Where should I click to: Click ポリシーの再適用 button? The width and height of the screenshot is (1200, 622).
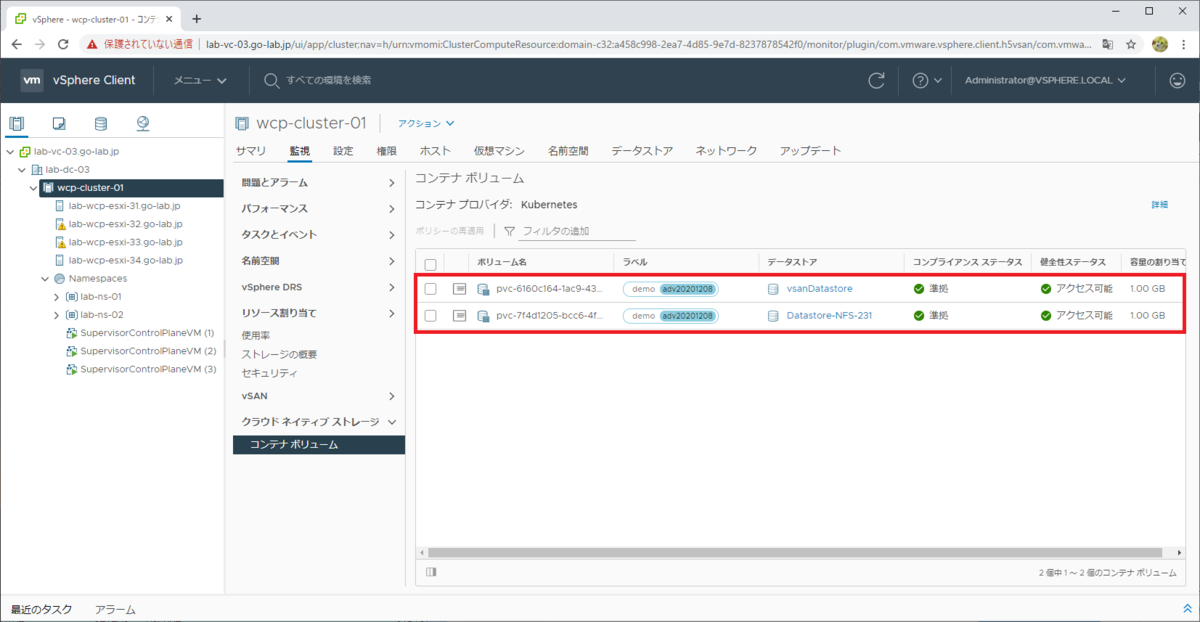(449, 231)
